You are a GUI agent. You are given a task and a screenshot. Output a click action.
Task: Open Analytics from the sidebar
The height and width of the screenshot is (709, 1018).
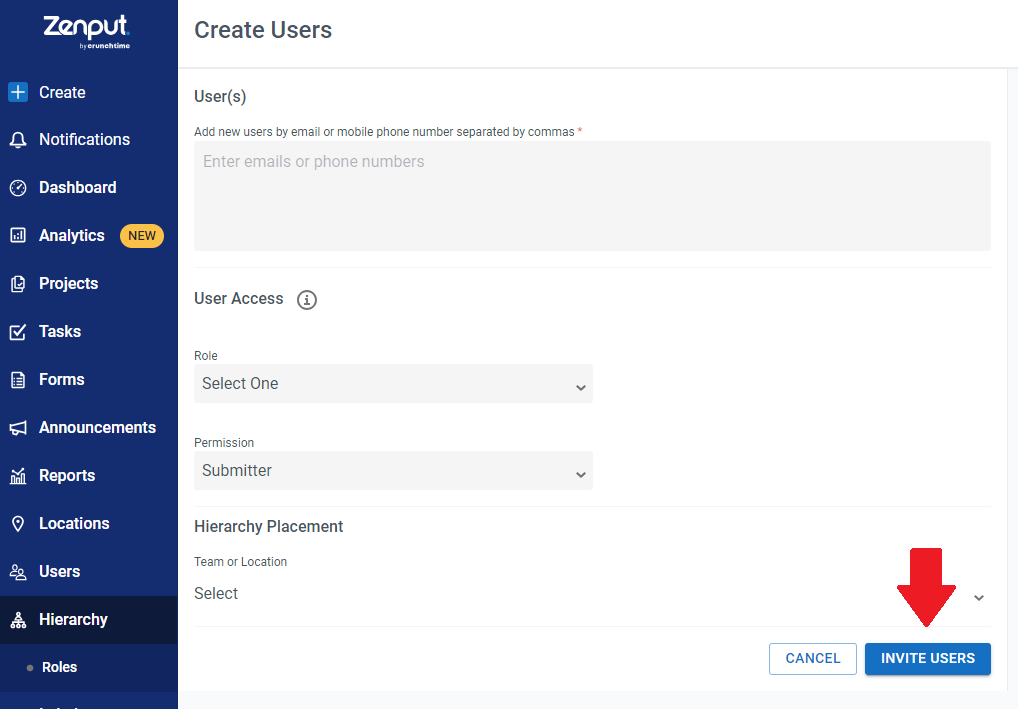tap(71, 235)
